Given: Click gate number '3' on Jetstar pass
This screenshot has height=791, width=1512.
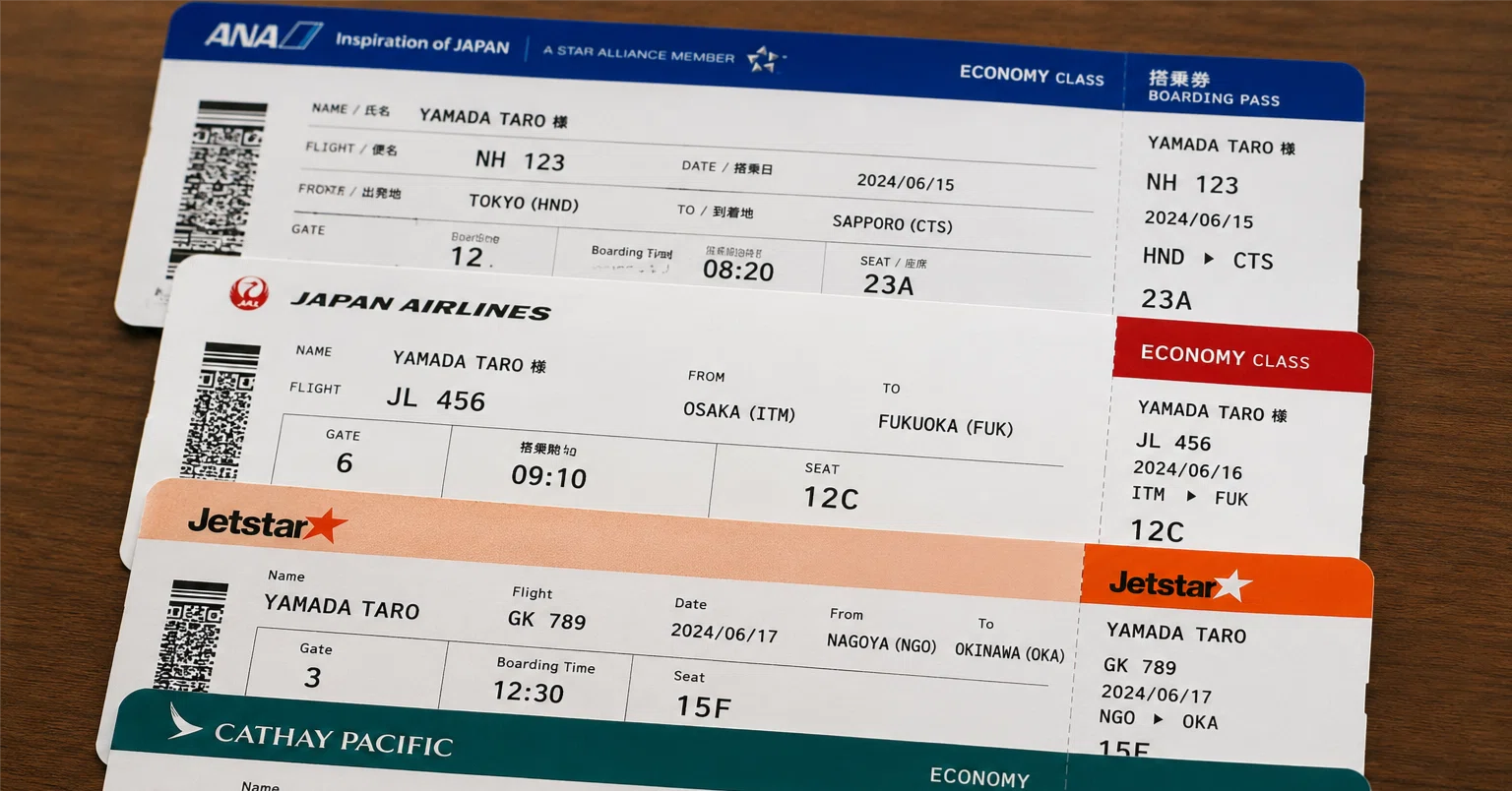Looking at the screenshot, I should 313,677.
